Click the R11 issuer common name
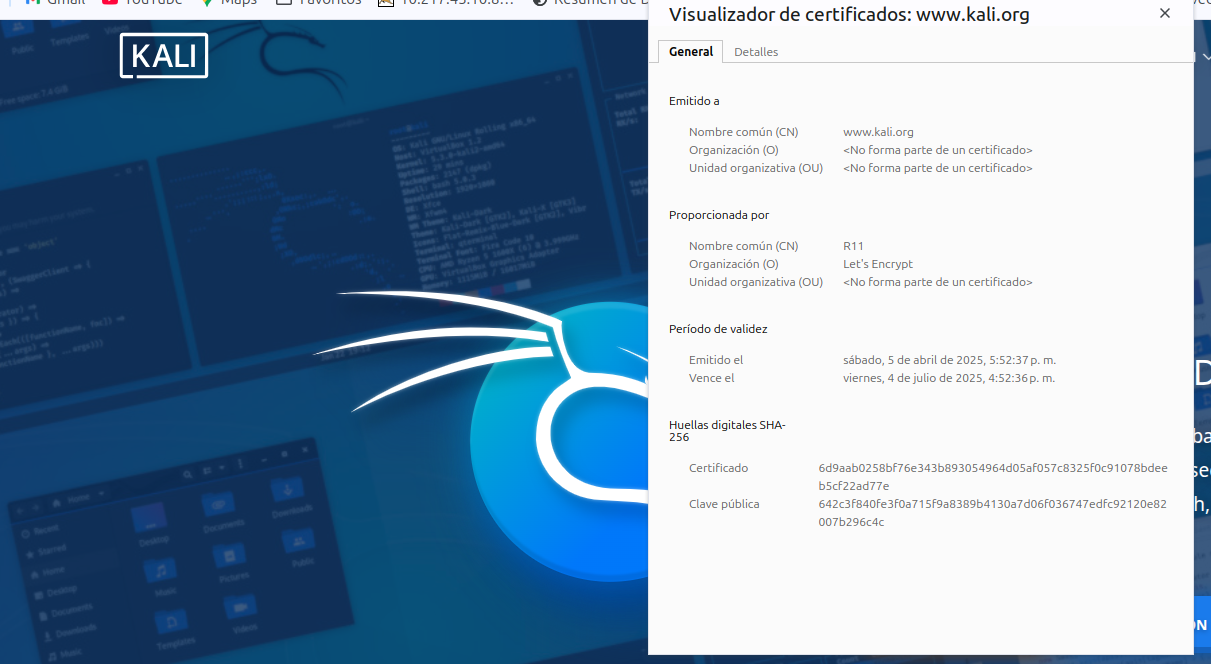Viewport: 1211px width, 664px height. pos(853,246)
